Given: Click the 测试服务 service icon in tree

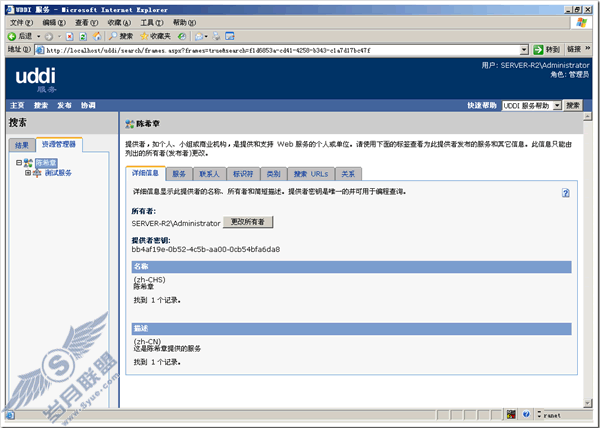Looking at the screenshot, I should (37, 173).
